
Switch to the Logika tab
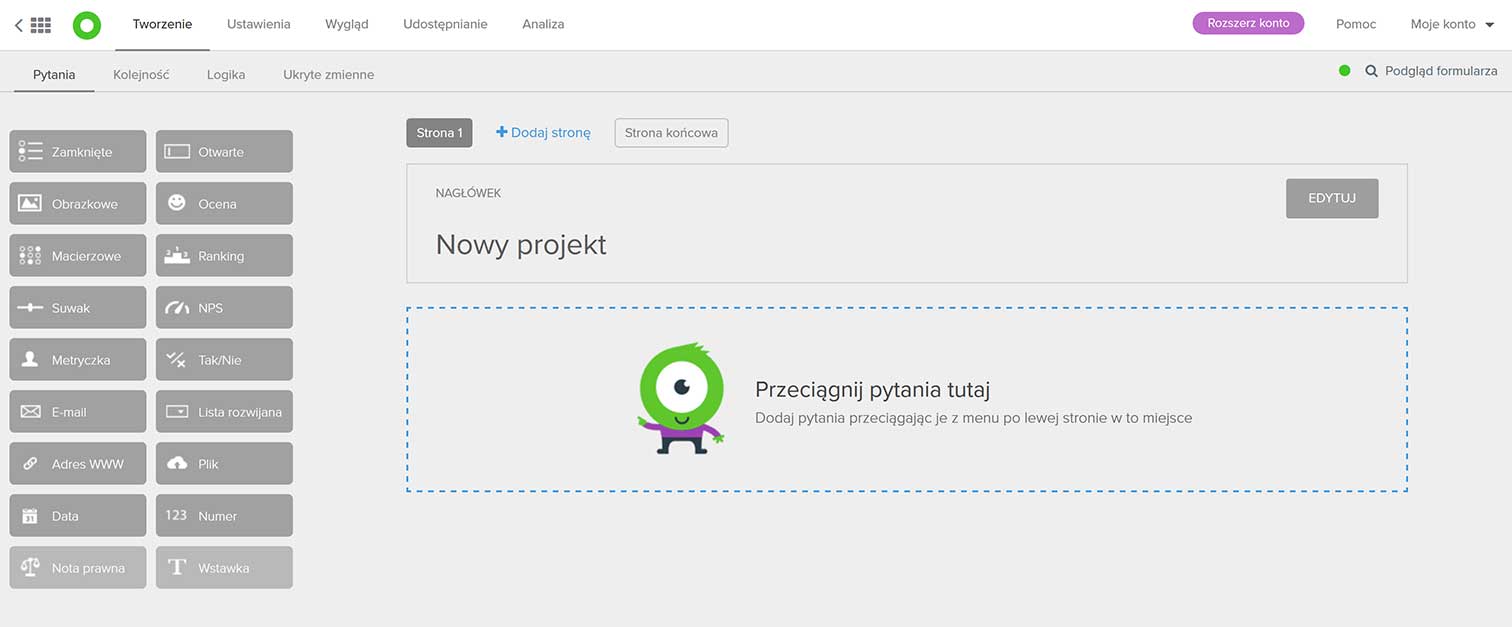pyautogui.click(x=226, y=75)
